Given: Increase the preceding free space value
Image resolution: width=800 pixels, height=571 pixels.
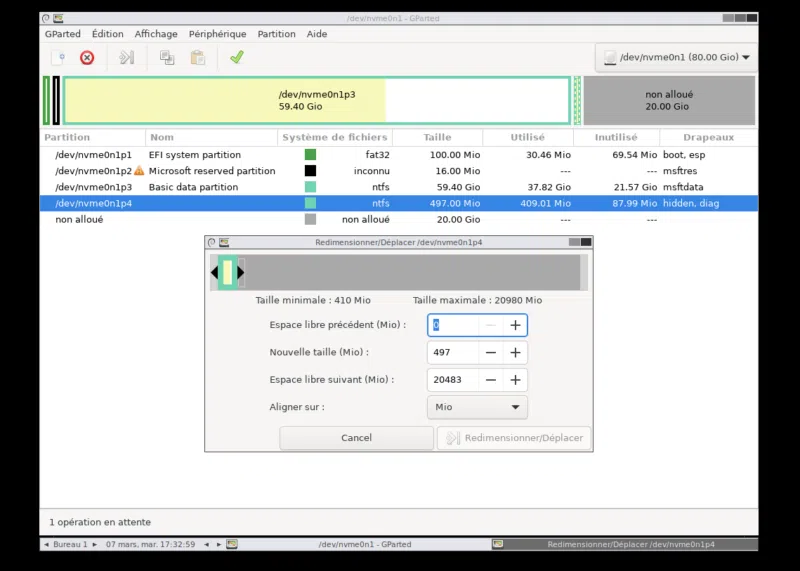Looking at the screenshot, I should coord(515,325).
